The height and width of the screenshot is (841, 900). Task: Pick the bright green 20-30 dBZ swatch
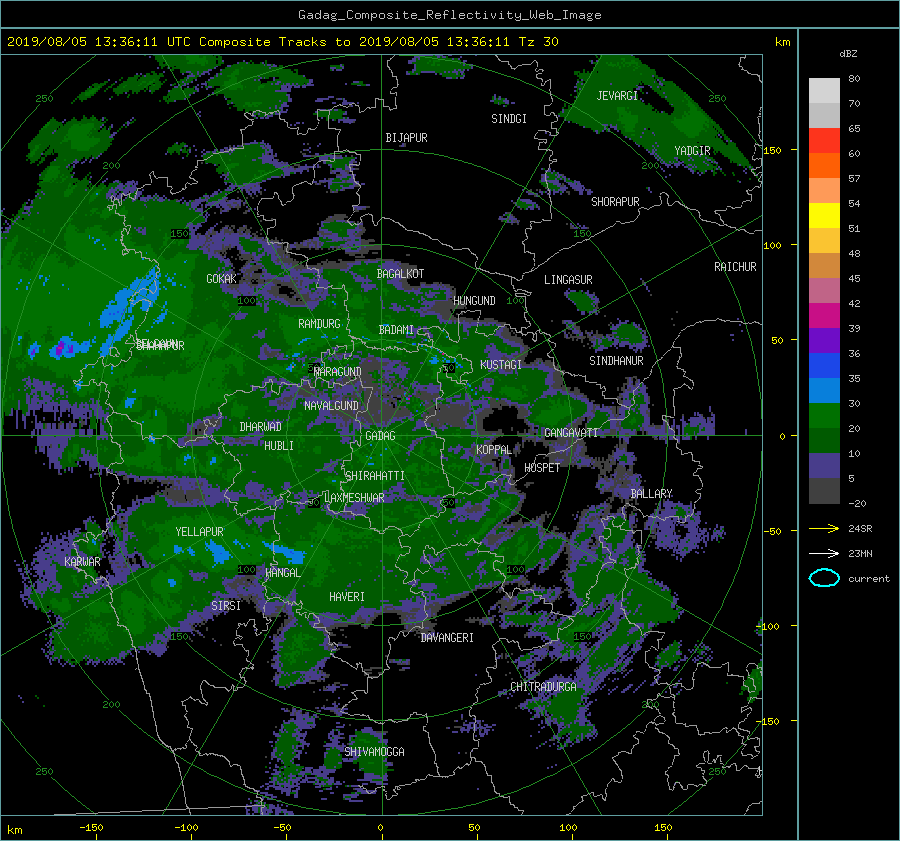click(x=824, y=415)
